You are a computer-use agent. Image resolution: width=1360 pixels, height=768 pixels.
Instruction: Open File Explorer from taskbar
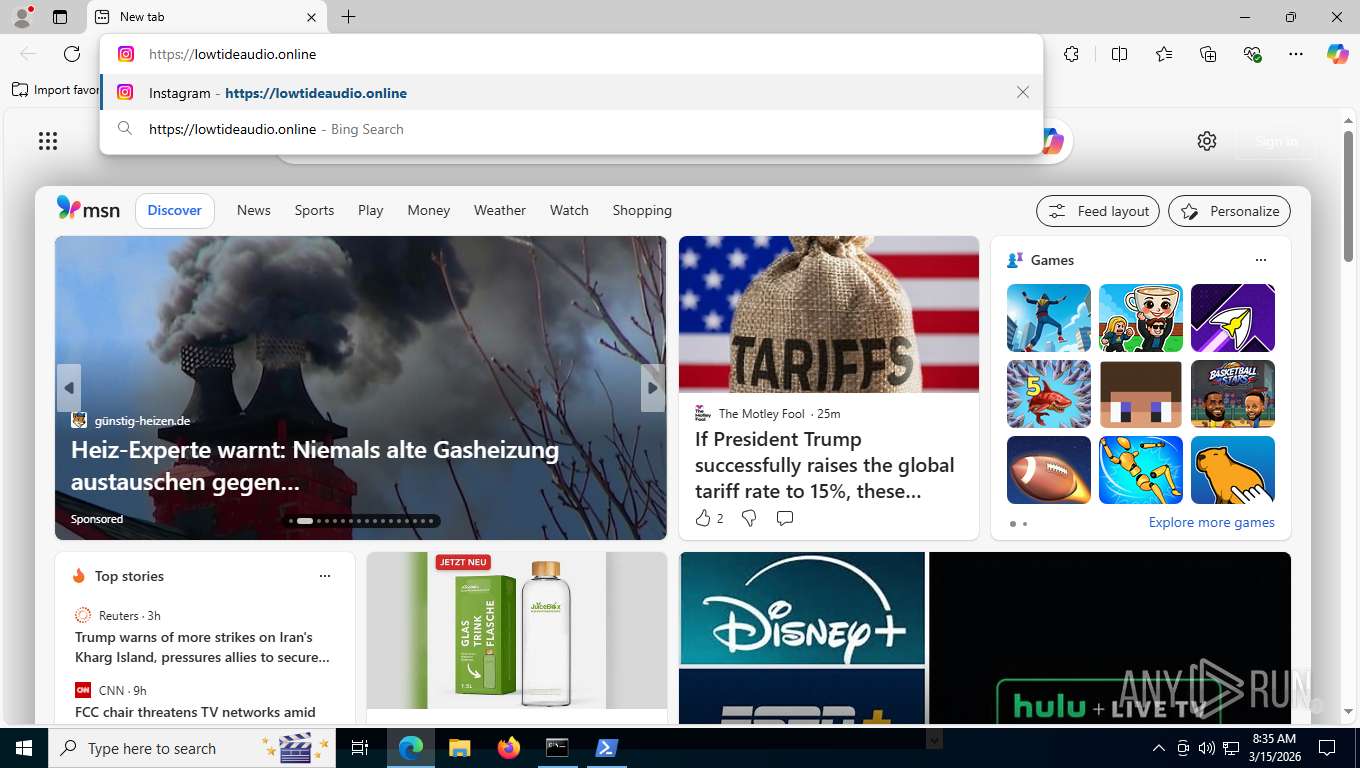(x=459, y=748)
